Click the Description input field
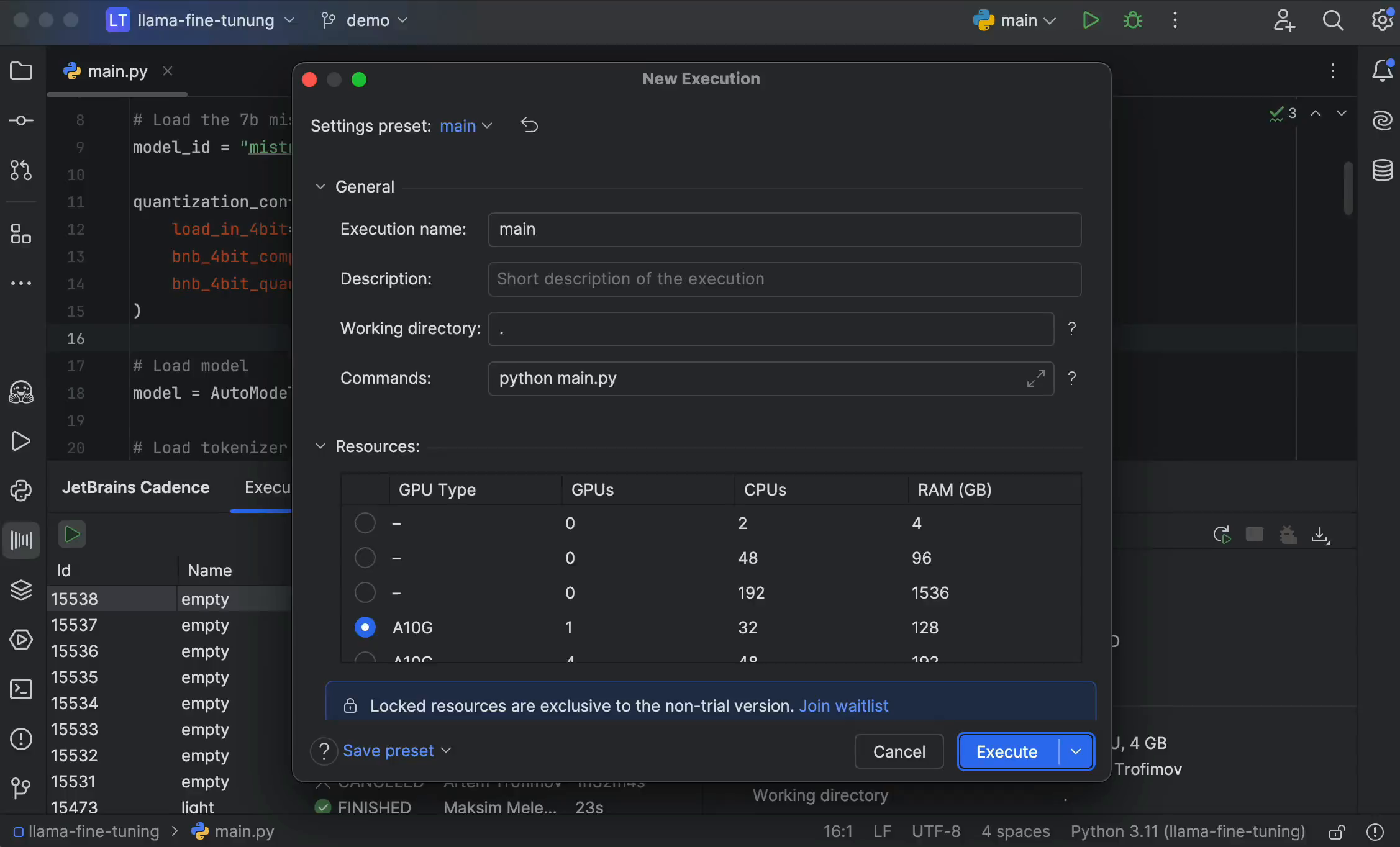The height and width of the screenshot is (847, 1400). (x=784, y=279)
